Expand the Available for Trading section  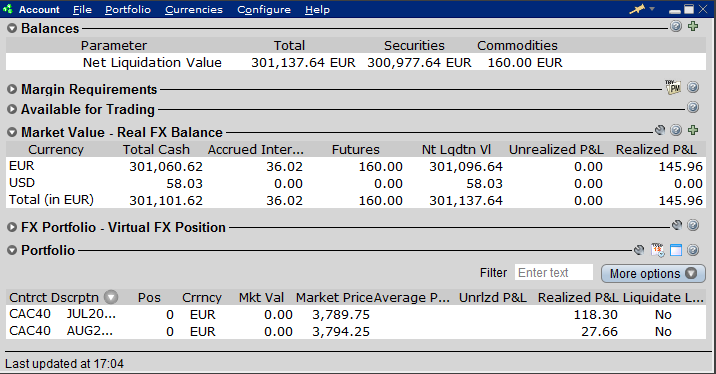click(x=12, y=110)
